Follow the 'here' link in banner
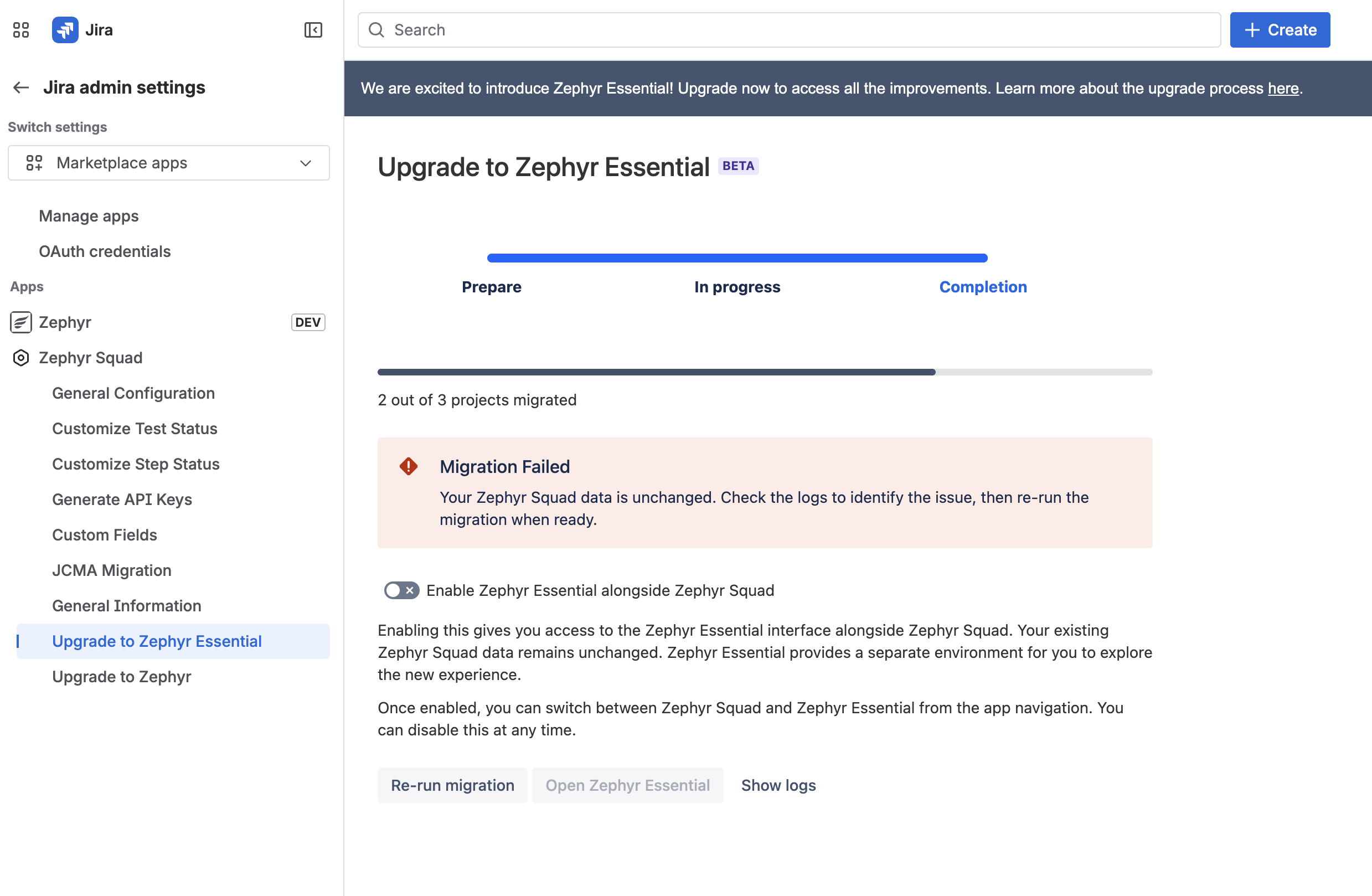 click(x=1283, y=88)
